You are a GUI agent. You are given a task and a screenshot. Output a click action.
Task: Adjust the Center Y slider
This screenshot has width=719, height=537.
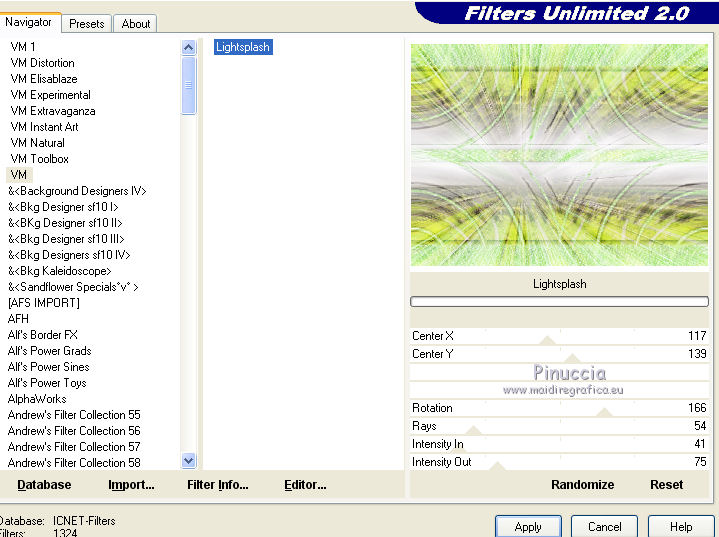pos(559,354)
